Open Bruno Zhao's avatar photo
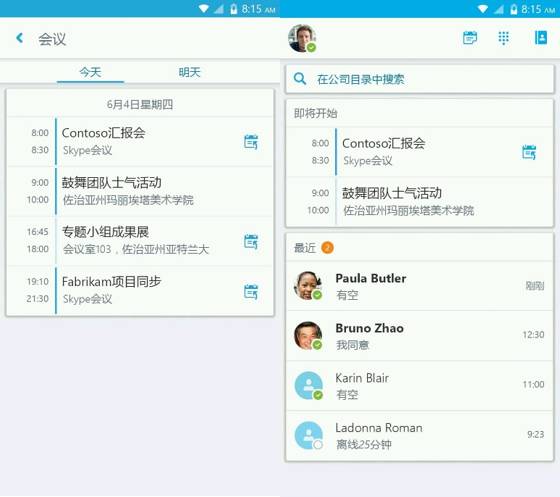Viewport: 560px width, 497px height. [x=308, y=336]
